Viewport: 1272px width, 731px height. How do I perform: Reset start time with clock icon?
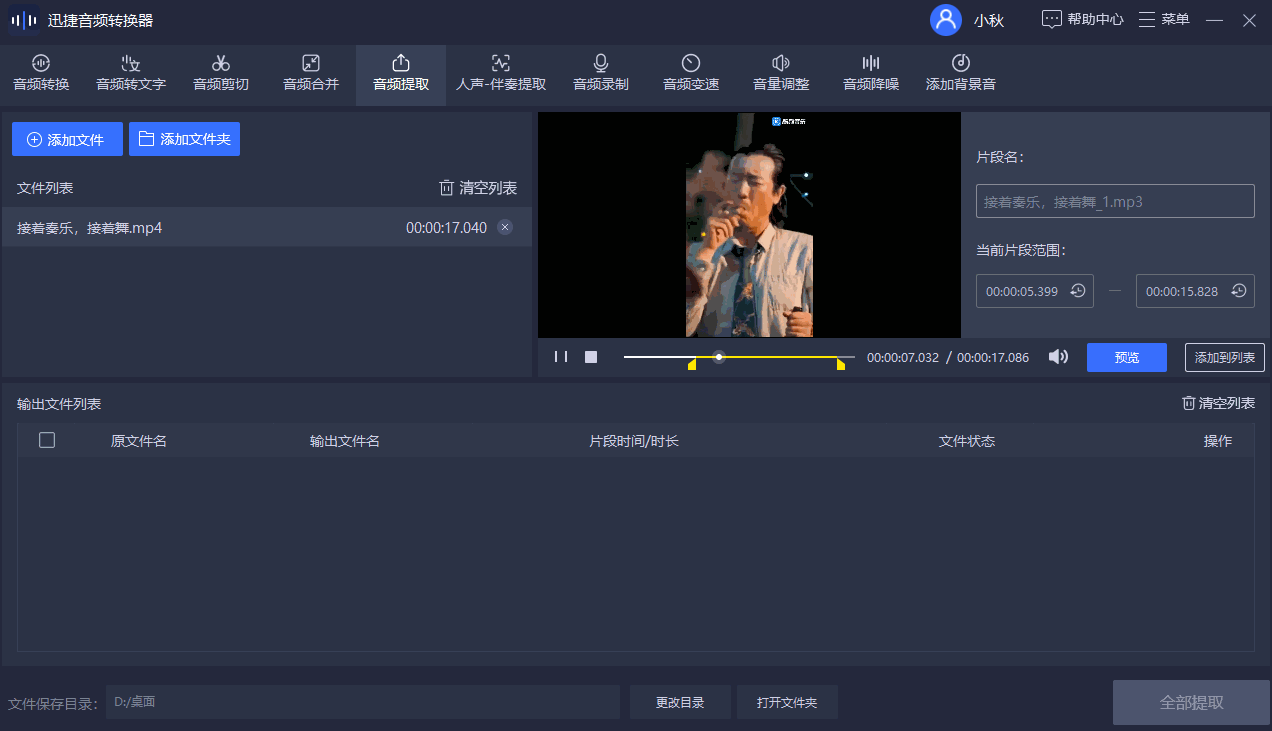[1078, 291]
